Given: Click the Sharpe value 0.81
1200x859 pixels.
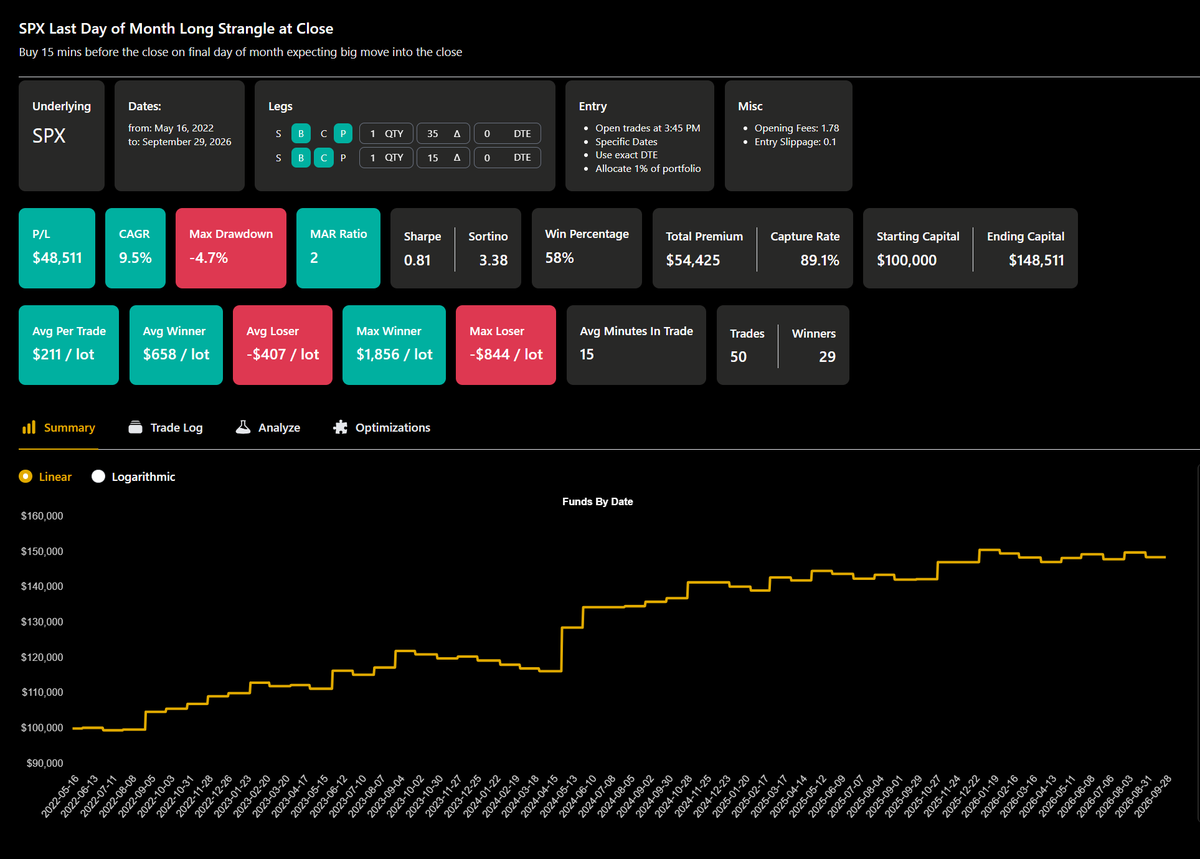Looking at the screenshot, I should click(417, 260).
